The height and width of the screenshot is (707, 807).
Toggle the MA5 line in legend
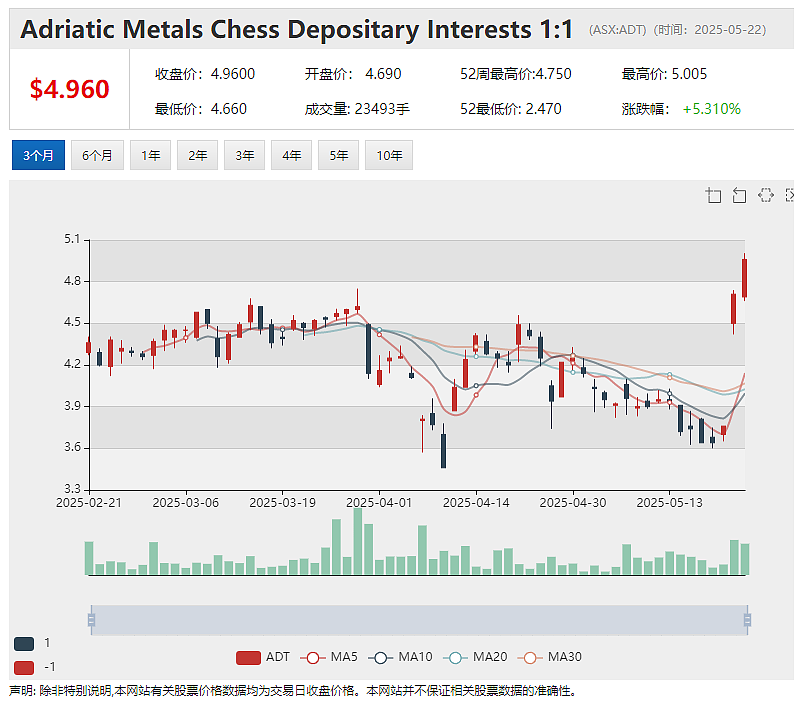[x=329, y=657]
